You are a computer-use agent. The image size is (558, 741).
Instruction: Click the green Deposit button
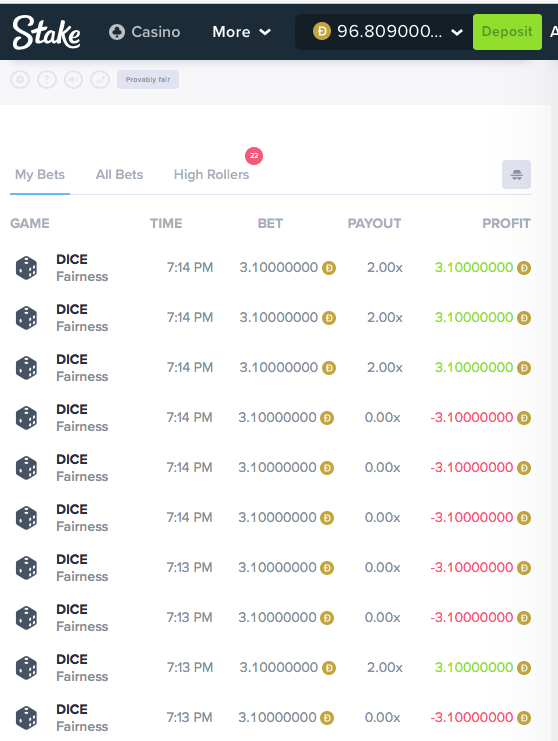tap(507, 32)
